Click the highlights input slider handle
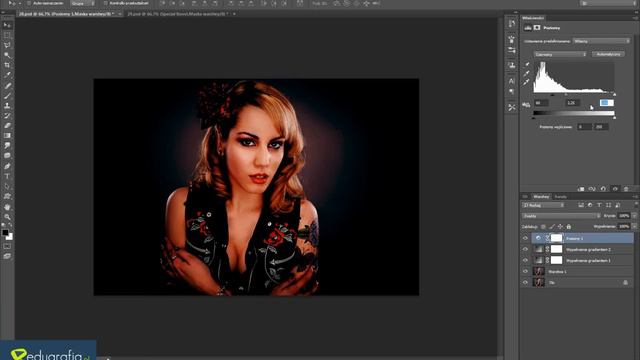This screenshot has width=640, height=360. [614, 94]
